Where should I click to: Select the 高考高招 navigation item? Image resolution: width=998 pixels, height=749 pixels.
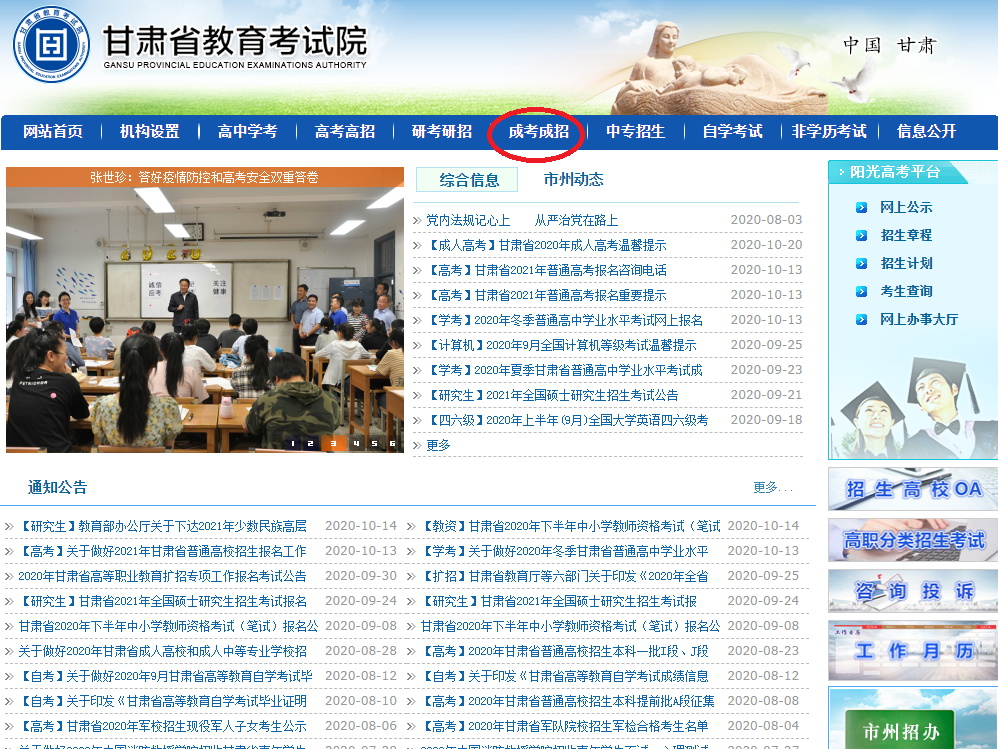[344, 132]
